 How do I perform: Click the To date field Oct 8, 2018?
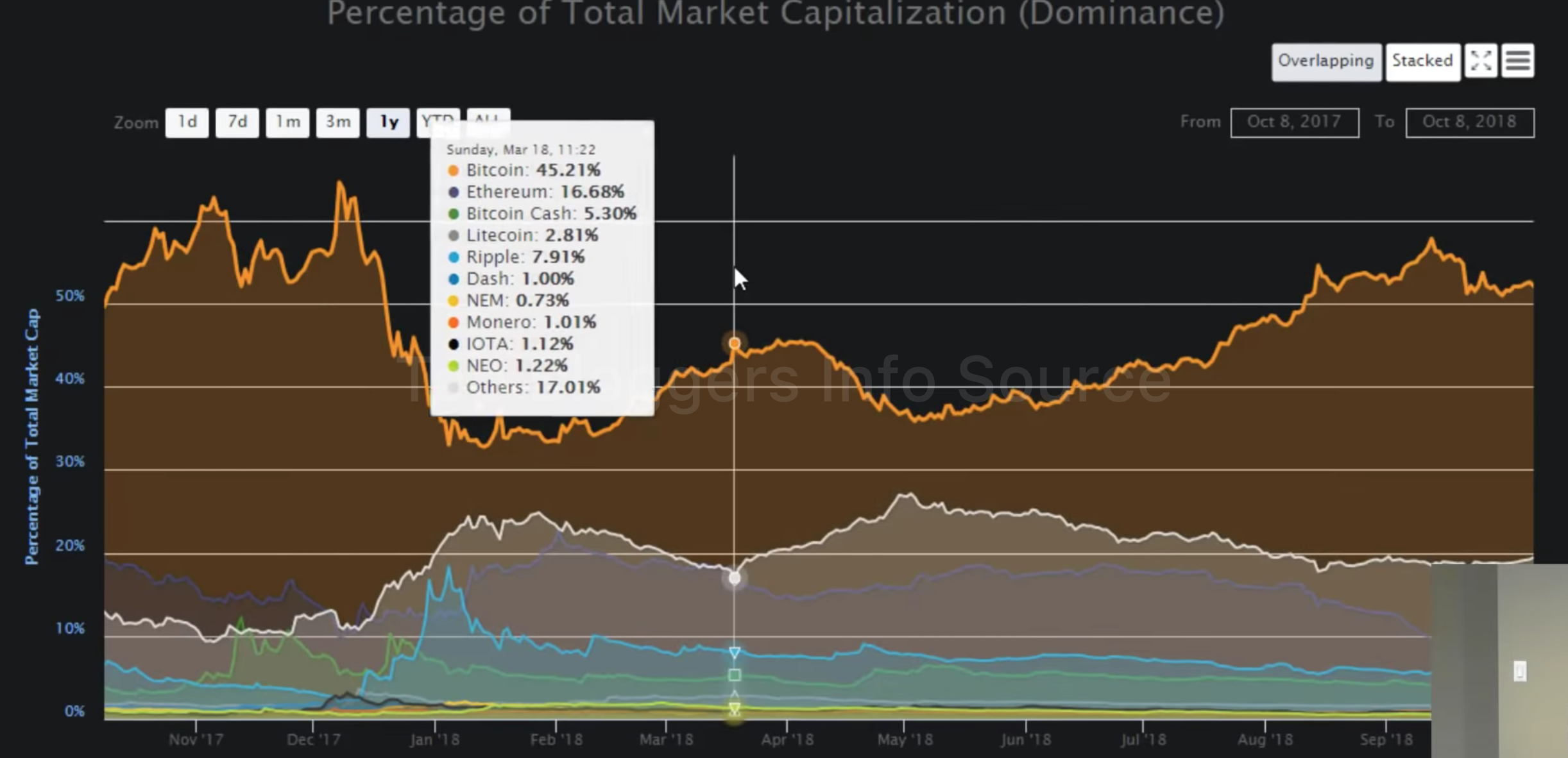tap(1469, 122)
